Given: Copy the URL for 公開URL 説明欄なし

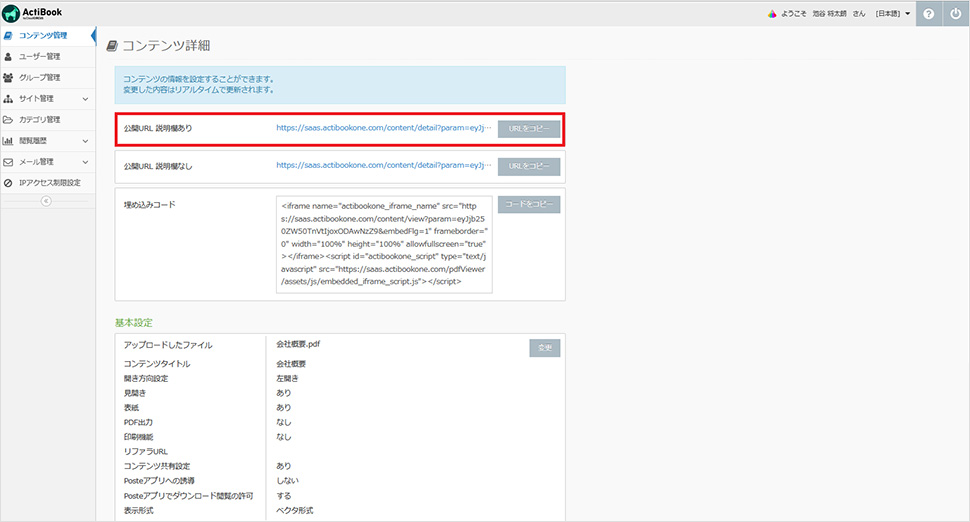Looking at the screenshot, I should (x=529, y=166).
